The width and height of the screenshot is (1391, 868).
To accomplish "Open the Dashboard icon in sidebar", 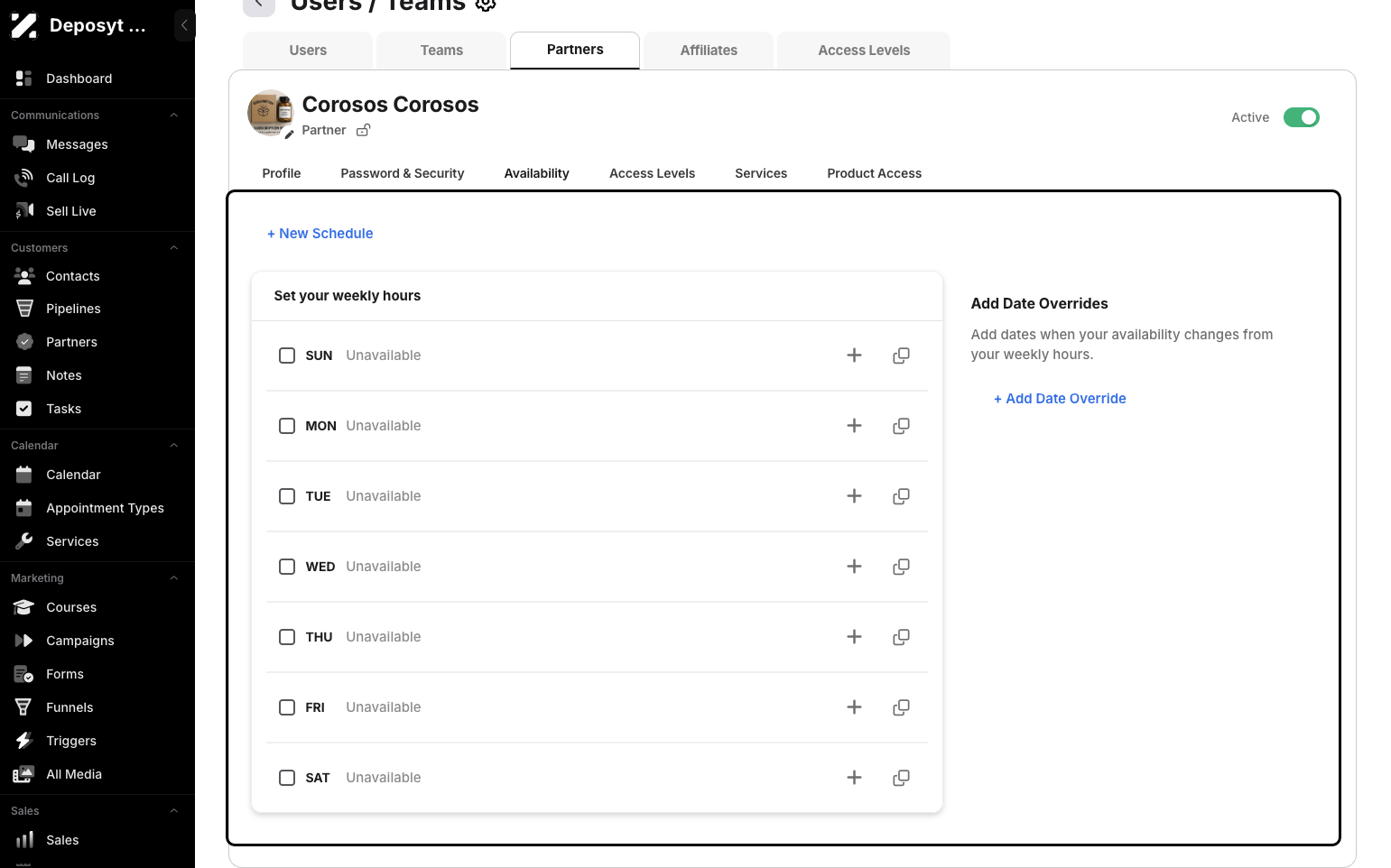I will click(x=24, y=78).
